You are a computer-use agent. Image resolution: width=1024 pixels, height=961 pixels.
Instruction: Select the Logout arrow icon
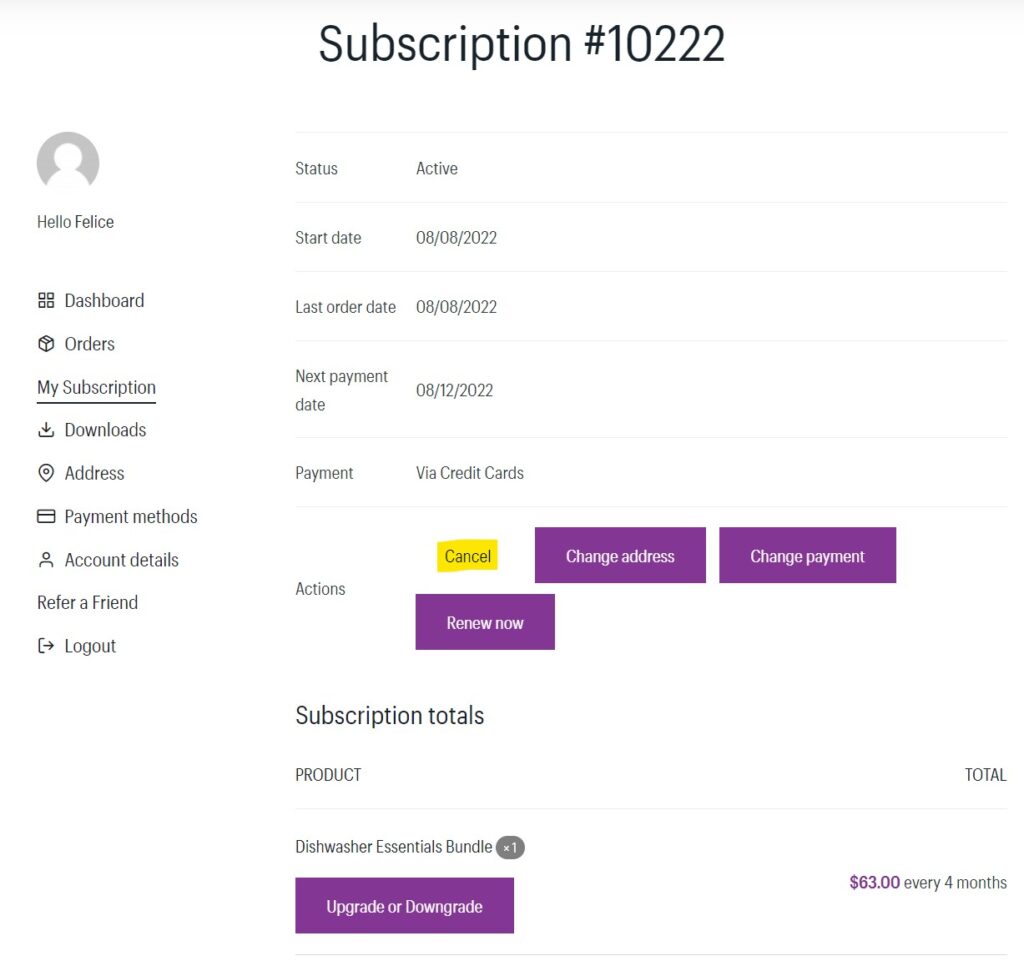[46, 645]
